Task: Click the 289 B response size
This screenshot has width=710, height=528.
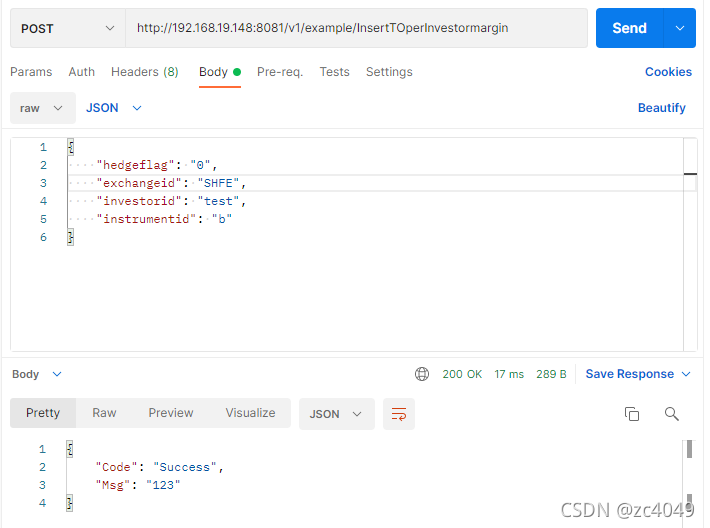Action: point(551,374)
